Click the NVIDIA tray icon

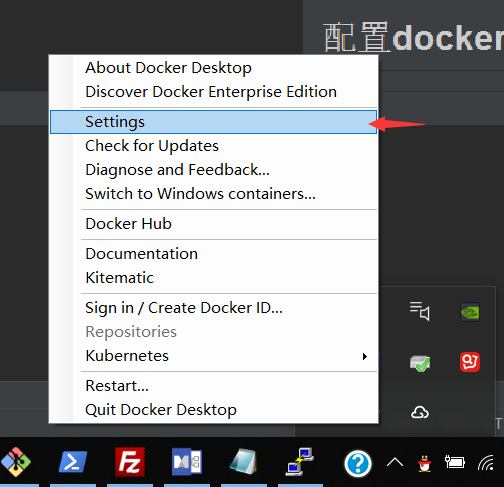(470, 312)
